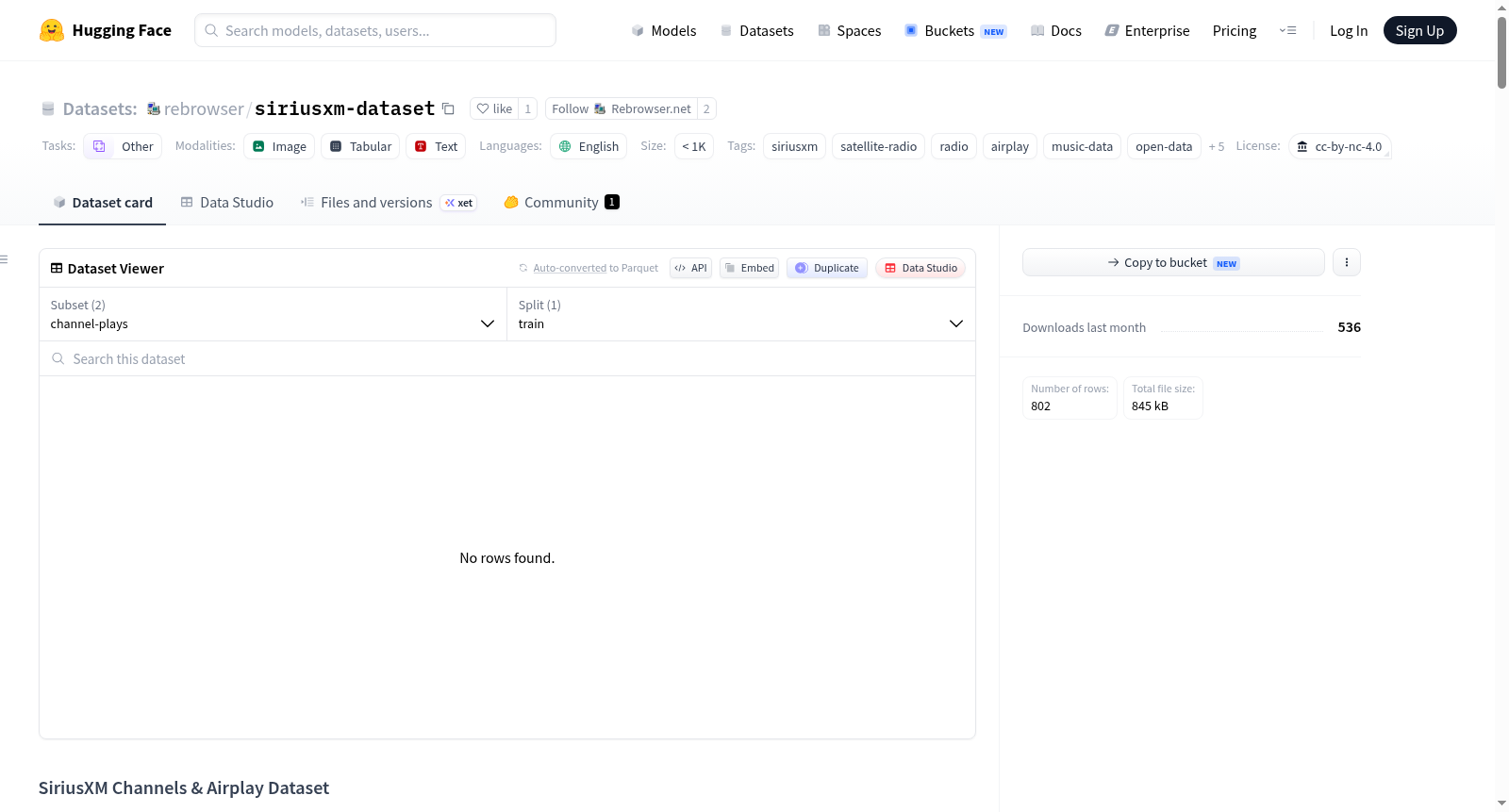
Task: Open Docs from the top nav
Action: (x=1056, y=30)
